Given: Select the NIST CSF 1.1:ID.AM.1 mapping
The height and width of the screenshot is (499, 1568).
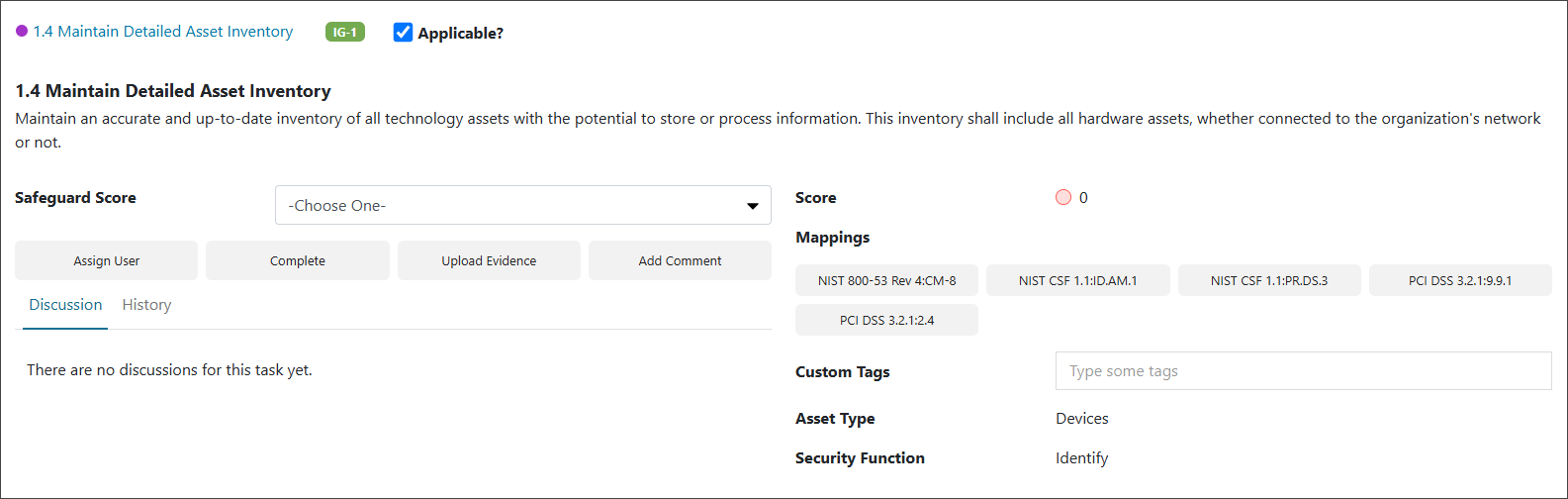Looking at the screenshot, I should [x=1078, y=280].
